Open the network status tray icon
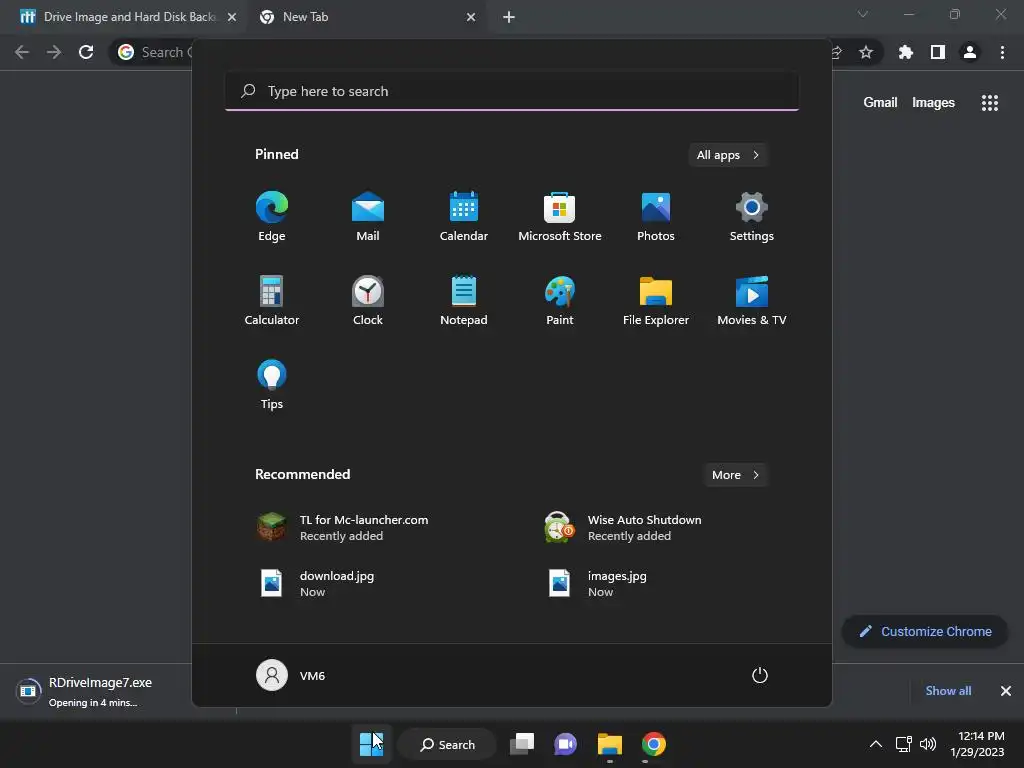The width and height of the screenshot is (1024, 768). pyautogui.click(x=904, y=744)
